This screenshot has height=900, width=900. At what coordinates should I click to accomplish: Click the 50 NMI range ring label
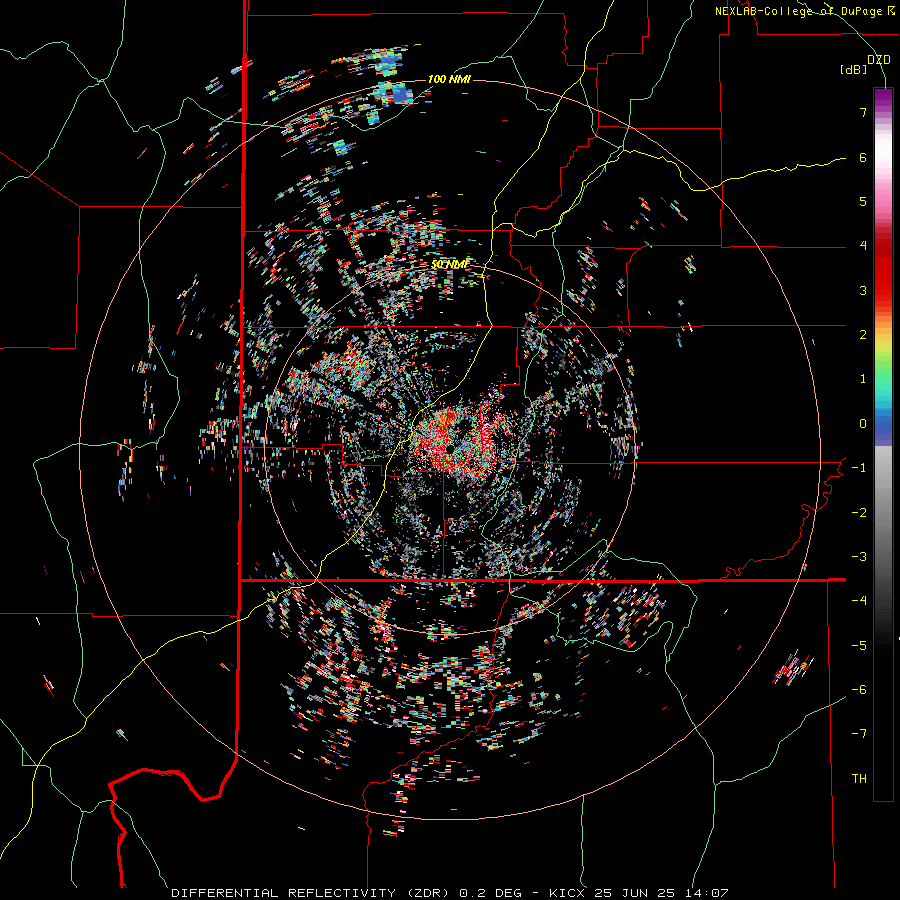pos(450,265)
